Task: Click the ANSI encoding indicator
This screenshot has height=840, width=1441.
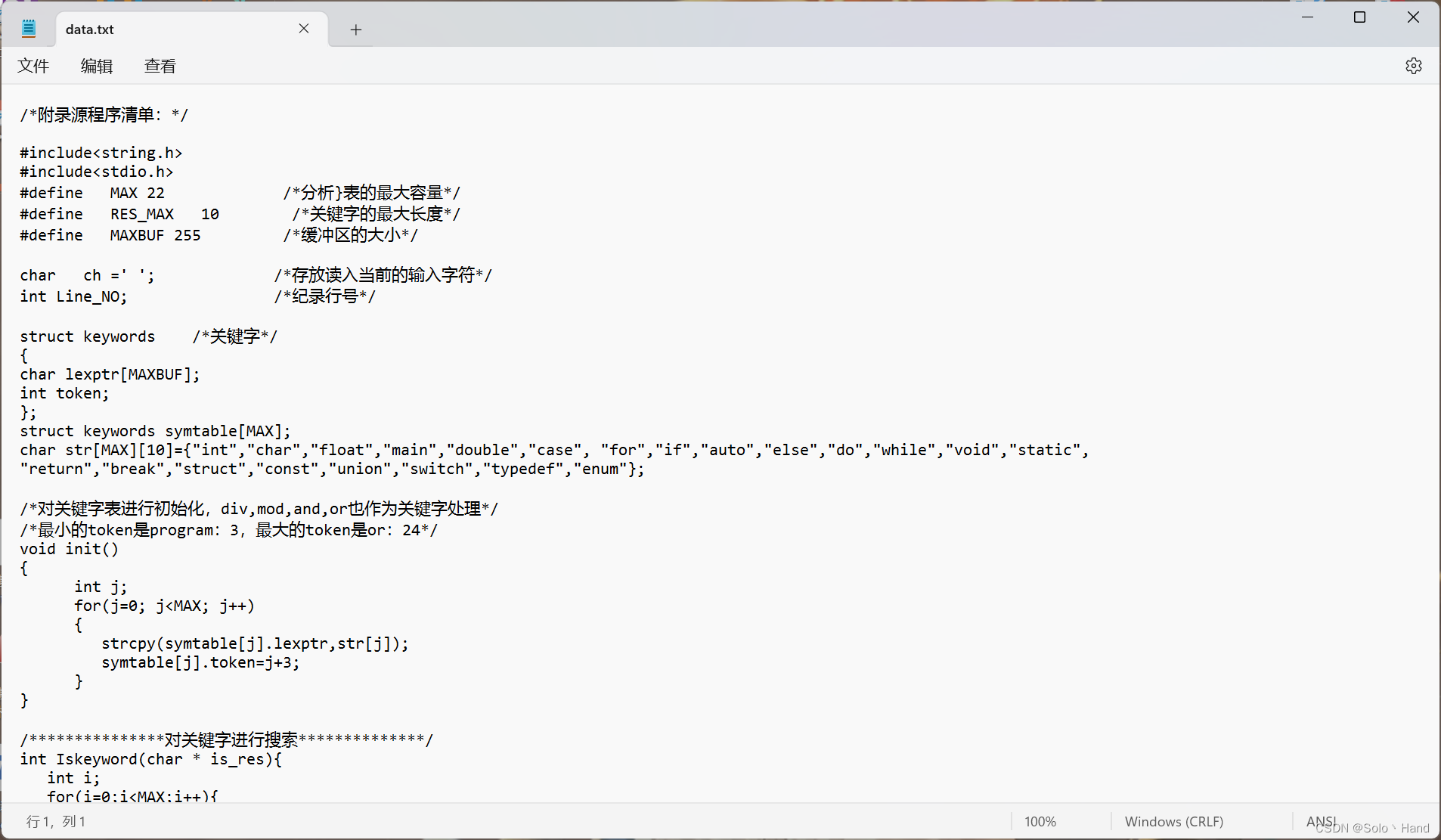Action: (x=1322, y=821)
